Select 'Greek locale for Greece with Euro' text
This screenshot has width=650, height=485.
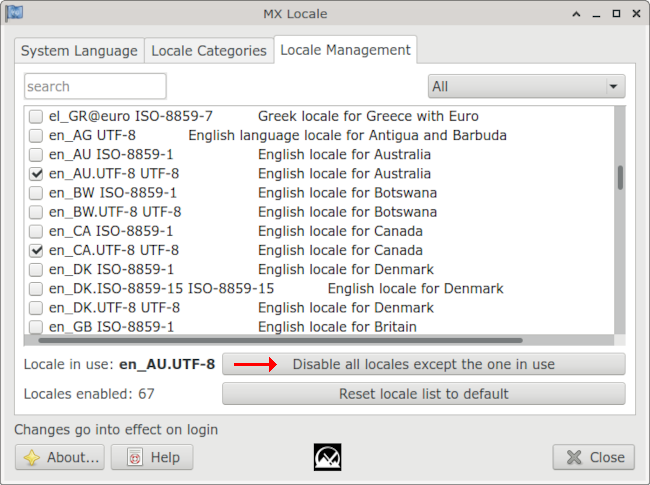tap(368, 116)
